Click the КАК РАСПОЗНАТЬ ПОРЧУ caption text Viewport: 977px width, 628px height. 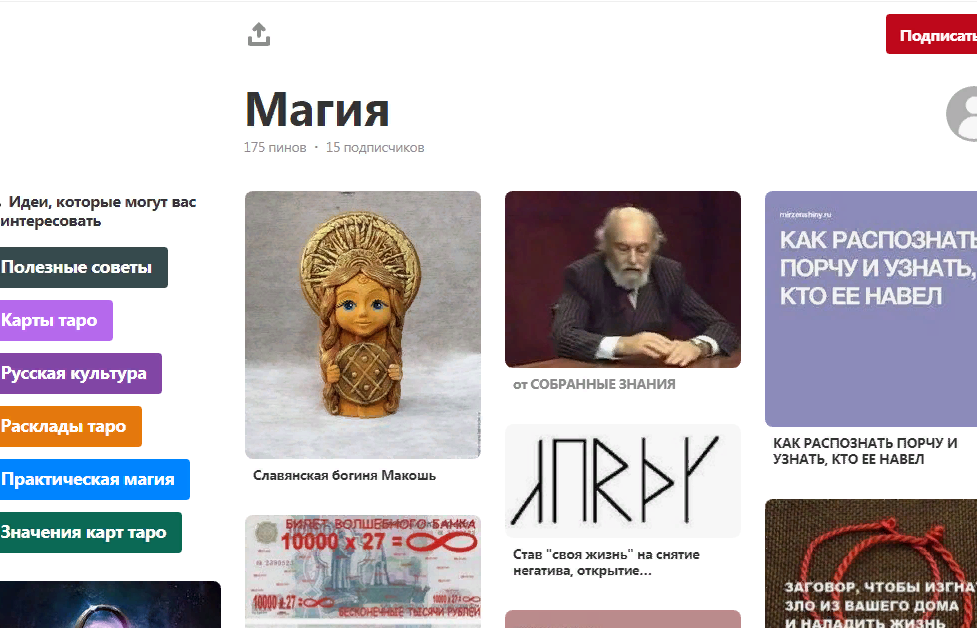pos(865,451)
